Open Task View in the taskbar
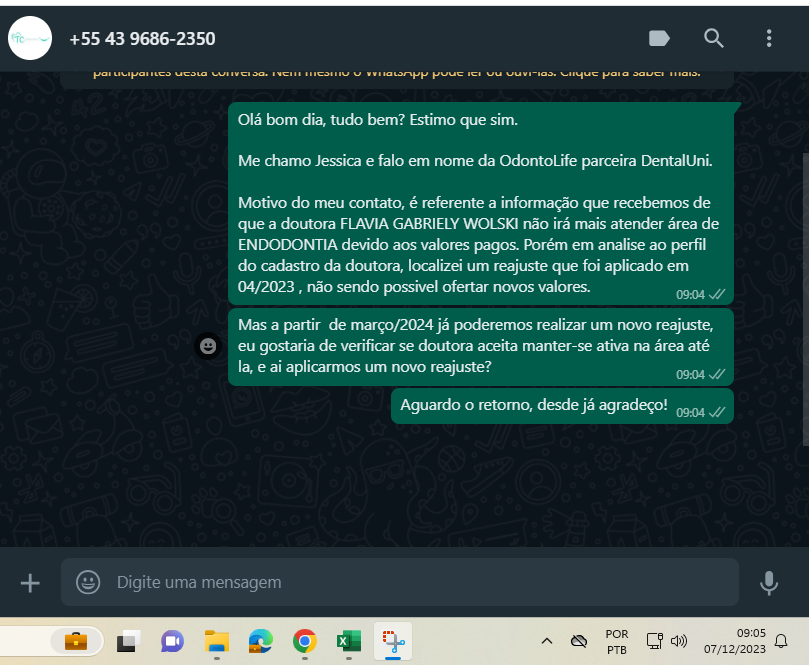 128,641
